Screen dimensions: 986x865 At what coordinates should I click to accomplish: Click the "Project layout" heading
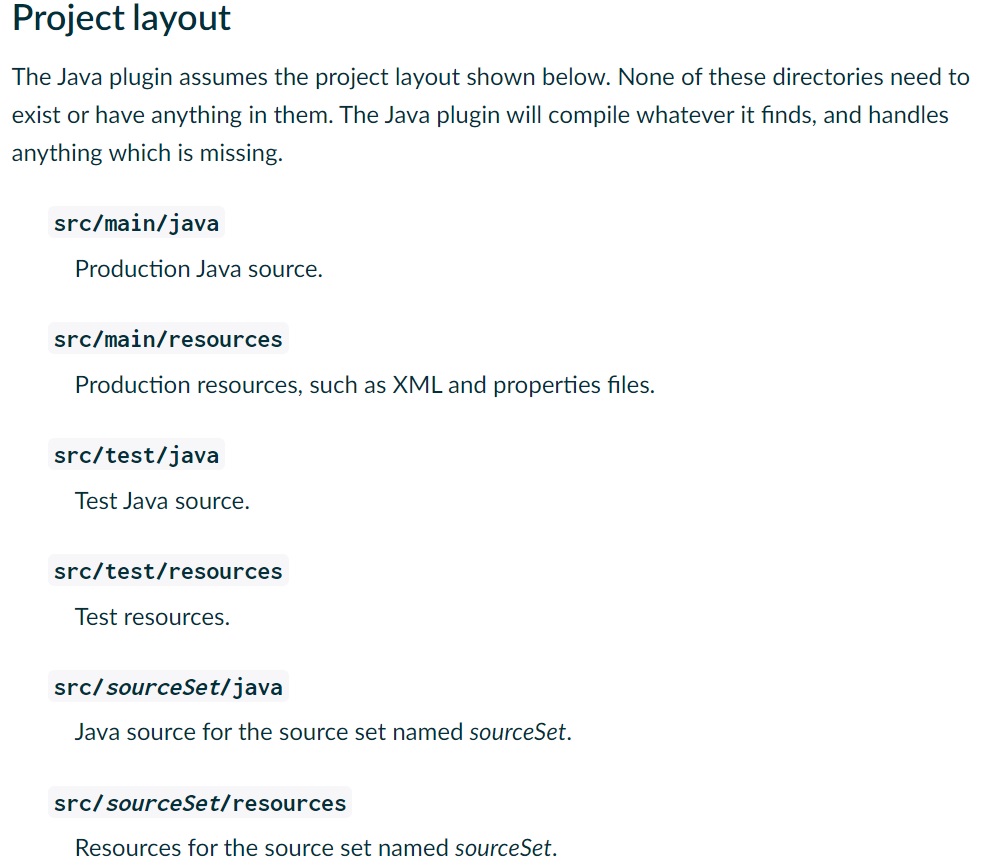tap(121, 19)
